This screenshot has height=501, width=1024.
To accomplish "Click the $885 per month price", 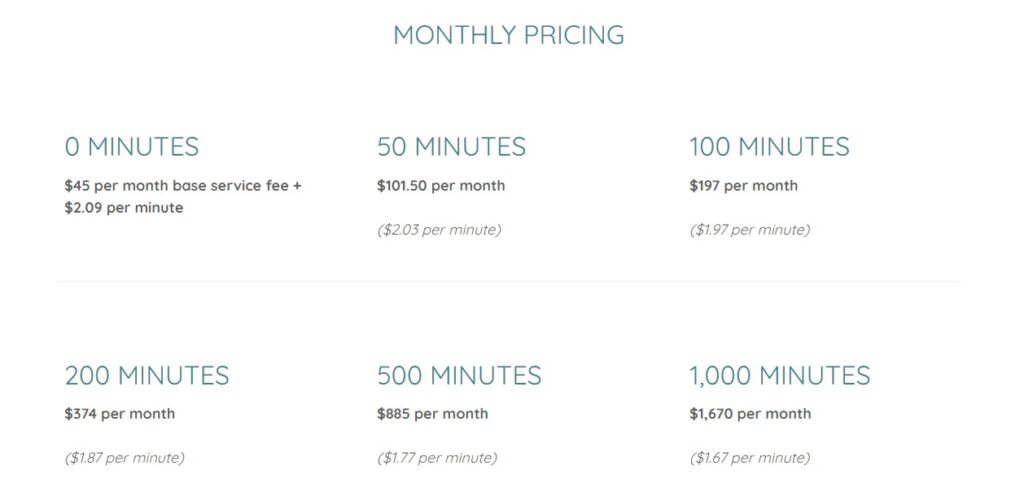I will (x=432, y=413).
